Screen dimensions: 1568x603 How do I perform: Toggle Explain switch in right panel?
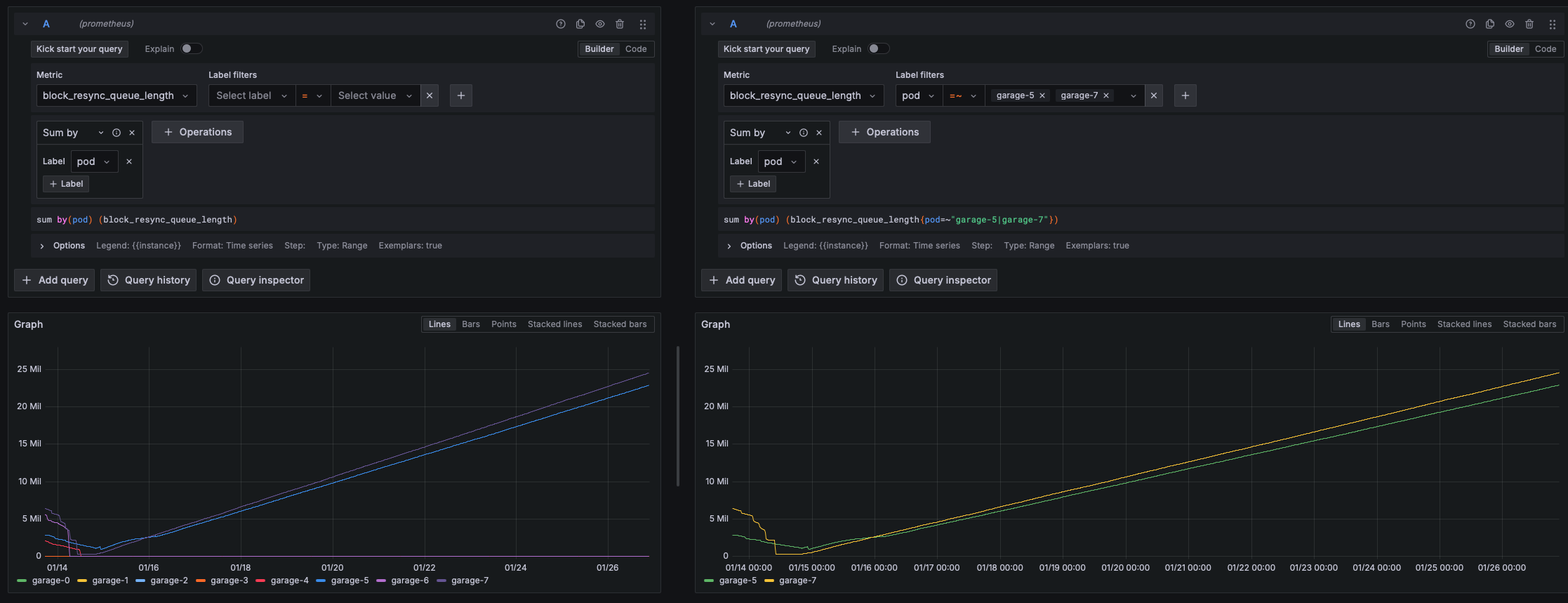coord(879,48)
